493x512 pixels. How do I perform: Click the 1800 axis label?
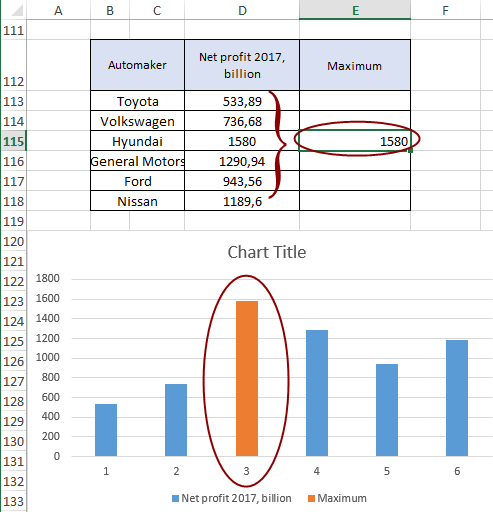point(48,278)
